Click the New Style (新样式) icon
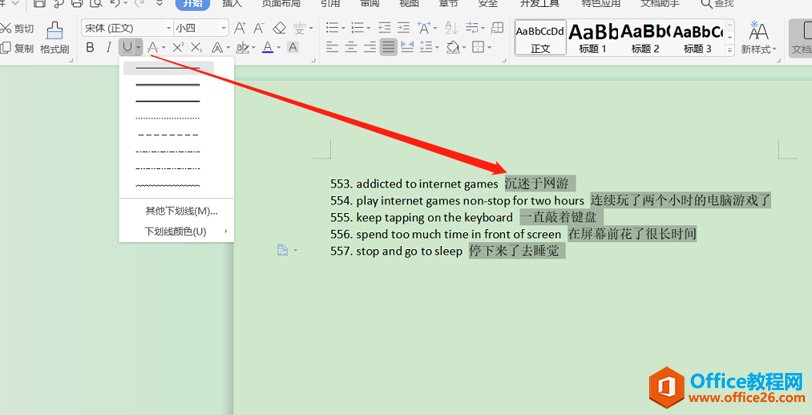Screen dimensions: 812x415 (x=759, y=37)
